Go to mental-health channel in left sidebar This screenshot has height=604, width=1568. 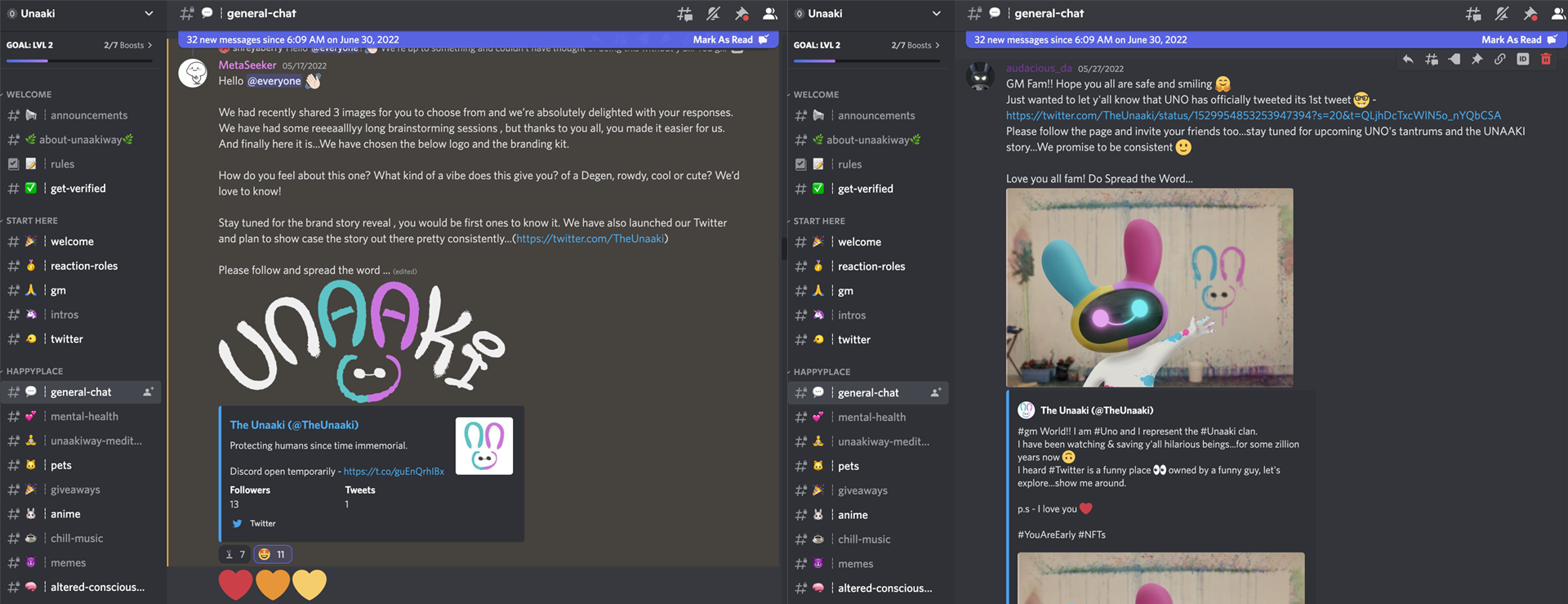click(82, 416)
